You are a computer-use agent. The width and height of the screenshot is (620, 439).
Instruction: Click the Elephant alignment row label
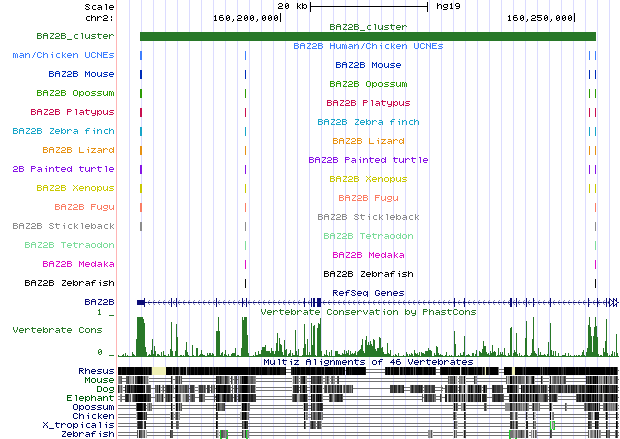tap(92, 398)
